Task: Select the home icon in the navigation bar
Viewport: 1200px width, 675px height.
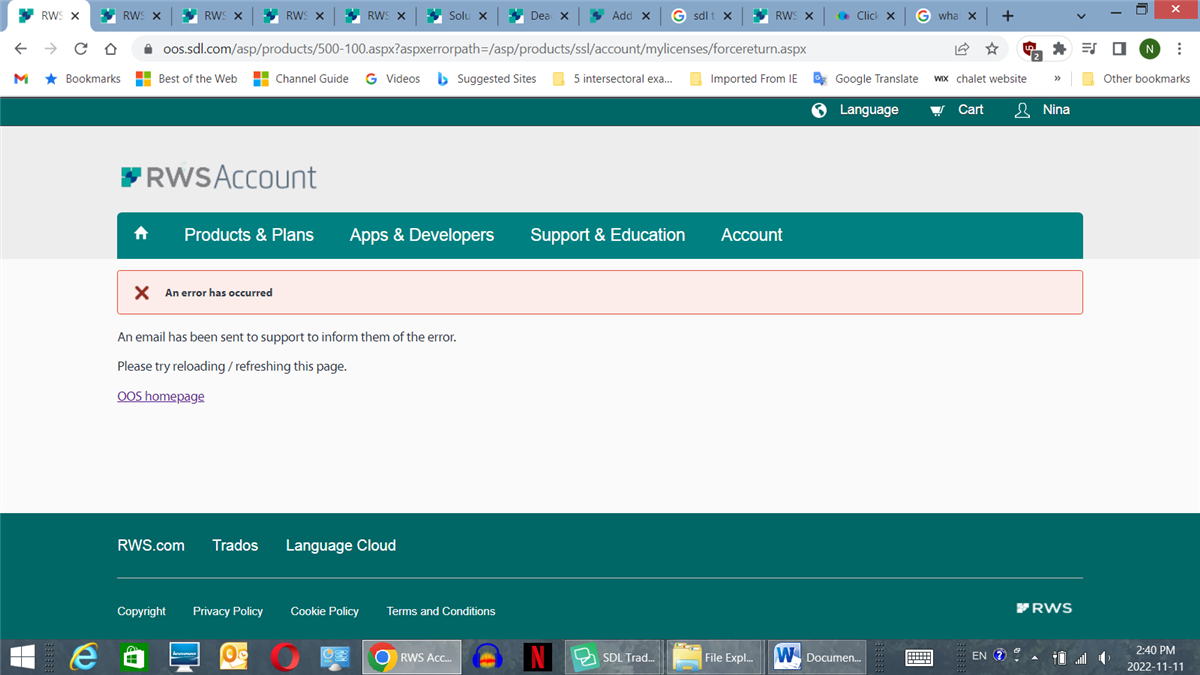Action: 140,234
